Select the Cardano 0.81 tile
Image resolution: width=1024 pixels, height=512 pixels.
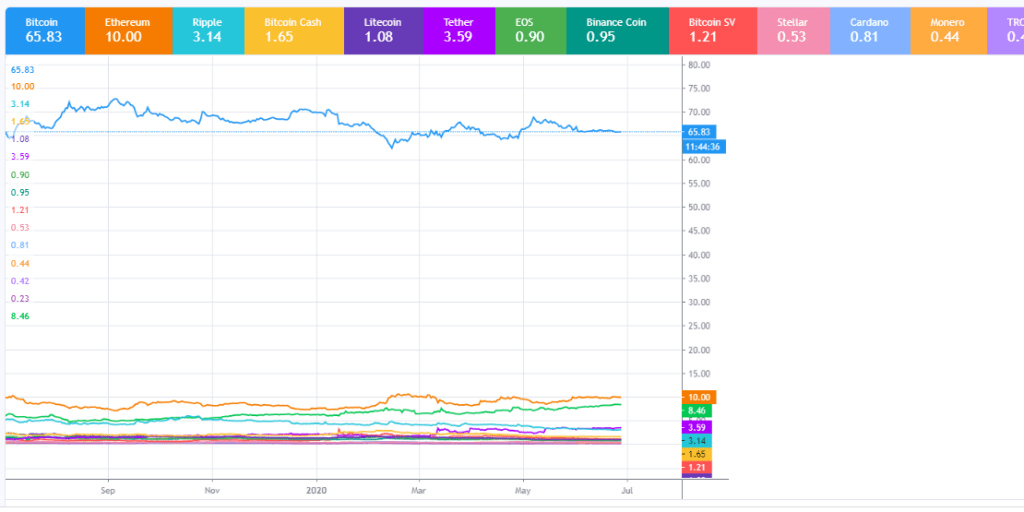(870, 31)
